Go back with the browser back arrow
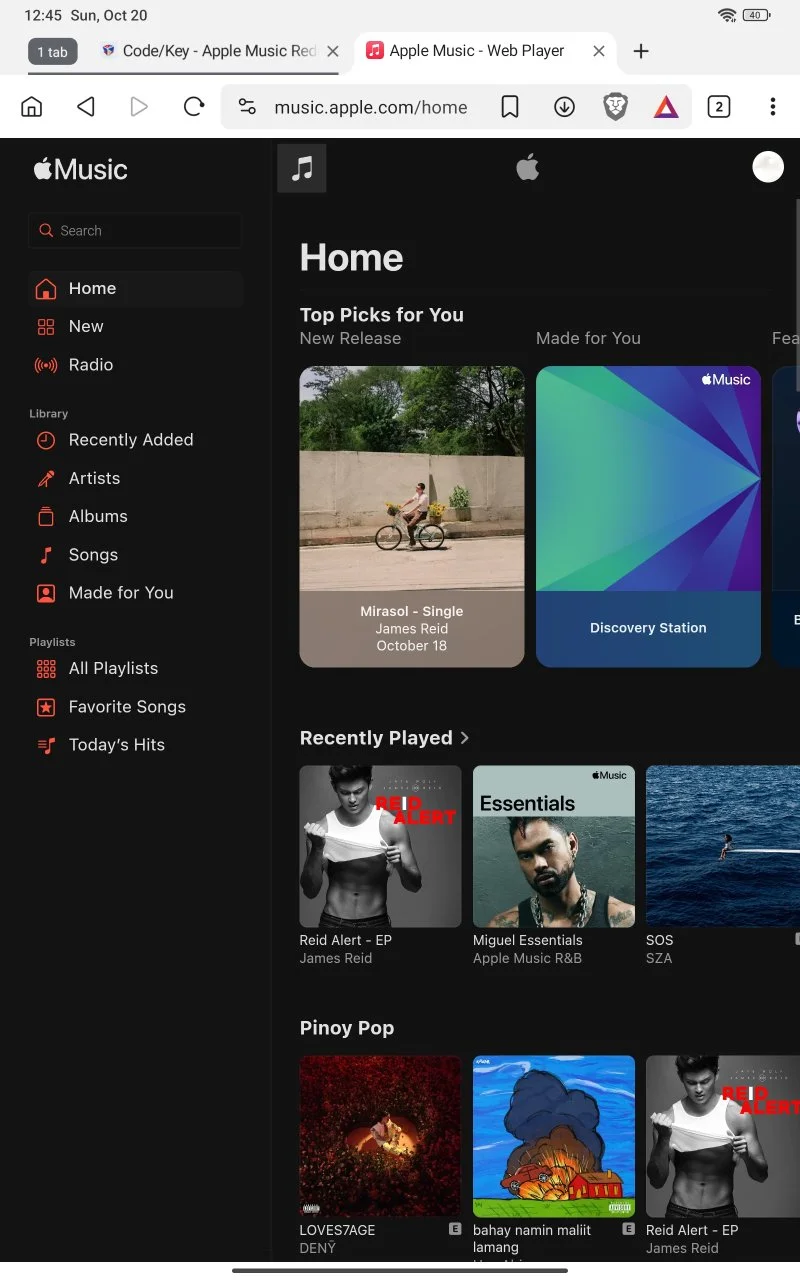800x1280 pixels. pyautogui.click(x=86, y=107)
